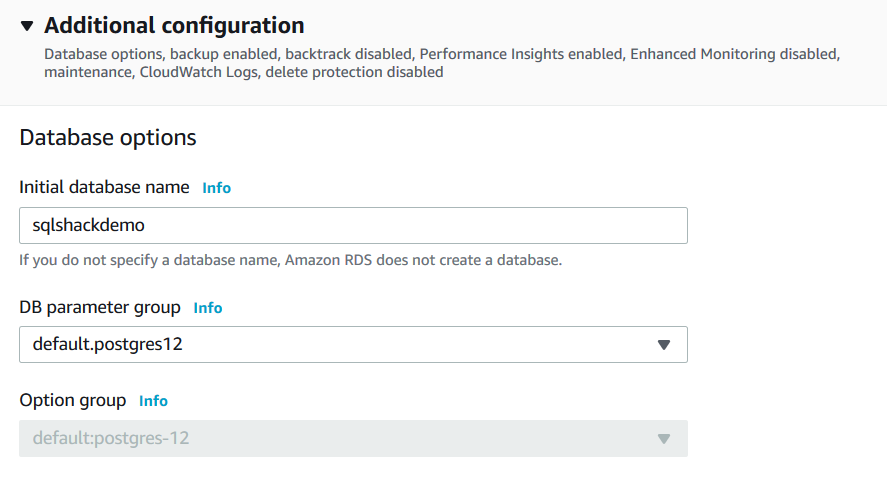Screen dimensions: 887x477
Task: Click the grayed Option group arrow icon
Action: pyautogui.click(x=663, y=438)
